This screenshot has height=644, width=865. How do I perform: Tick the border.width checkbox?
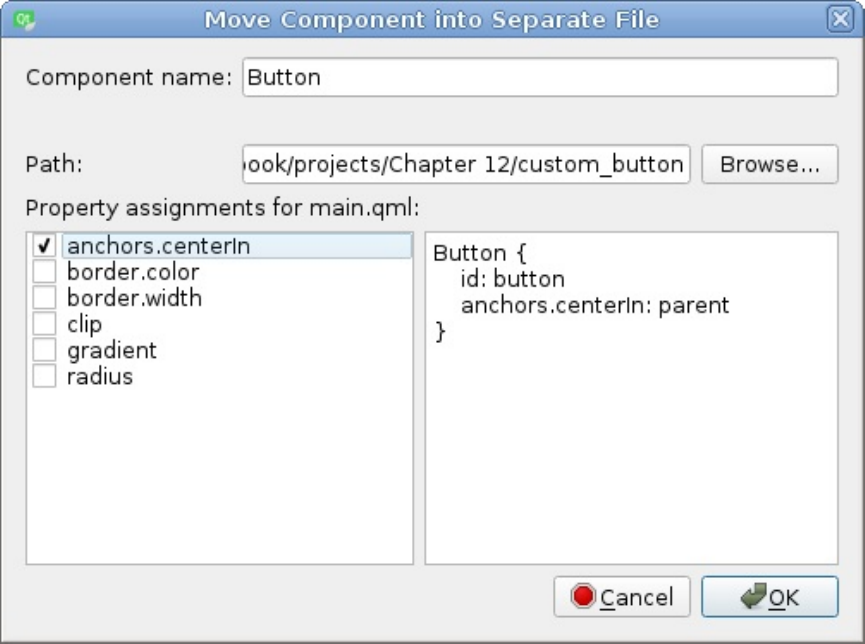pos(45,298)
